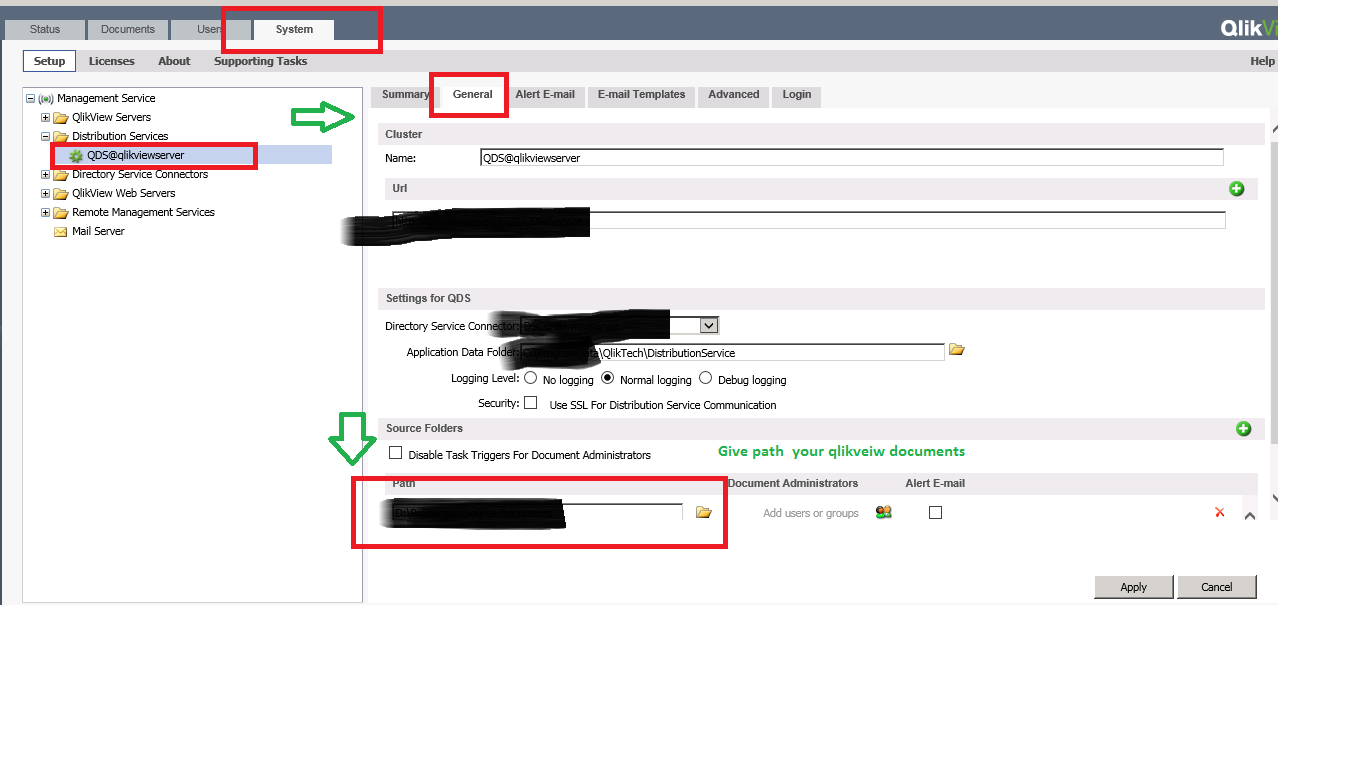Open the Help link

[1263, 61]
